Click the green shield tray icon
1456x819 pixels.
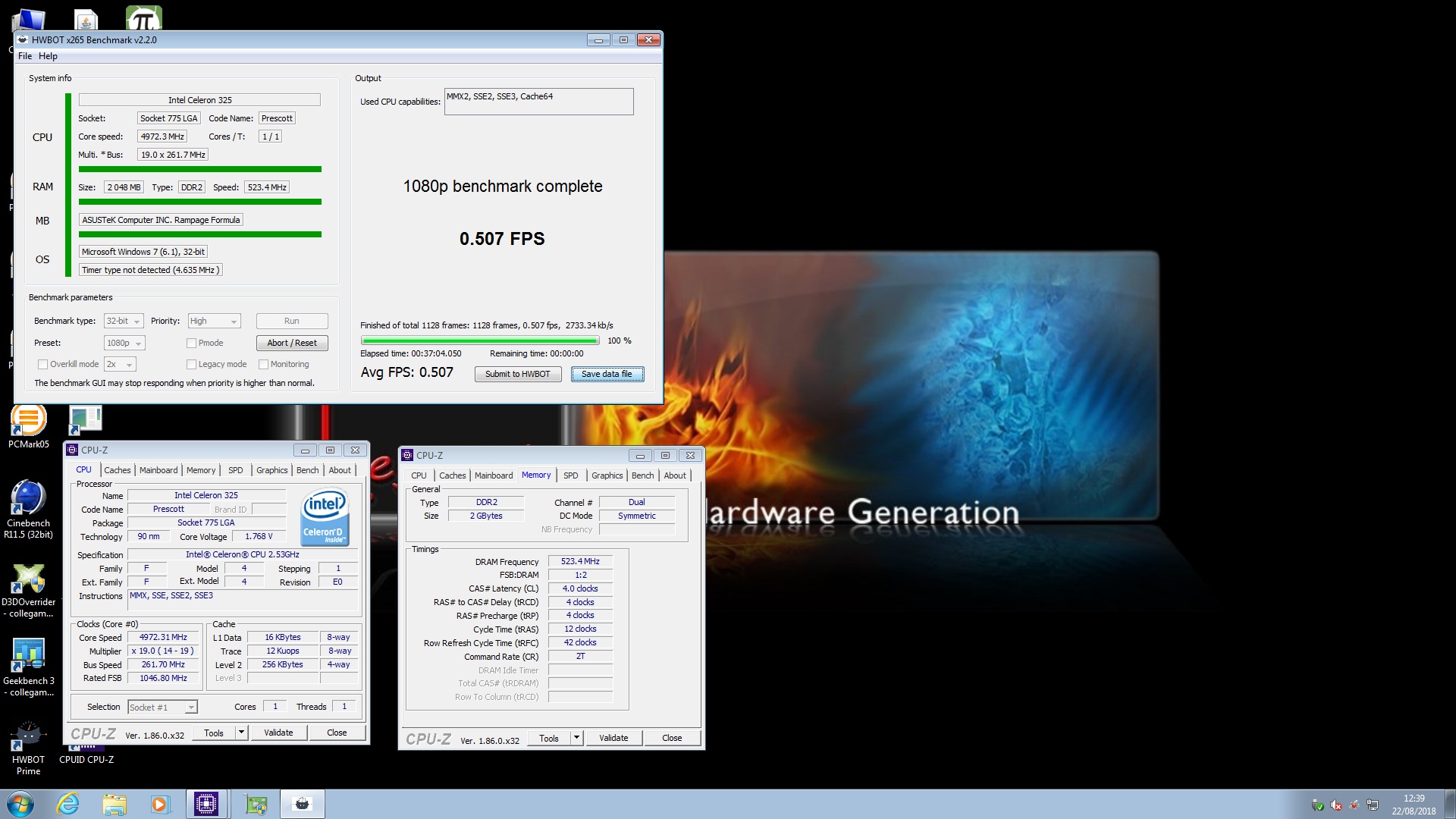(1318, 805)
